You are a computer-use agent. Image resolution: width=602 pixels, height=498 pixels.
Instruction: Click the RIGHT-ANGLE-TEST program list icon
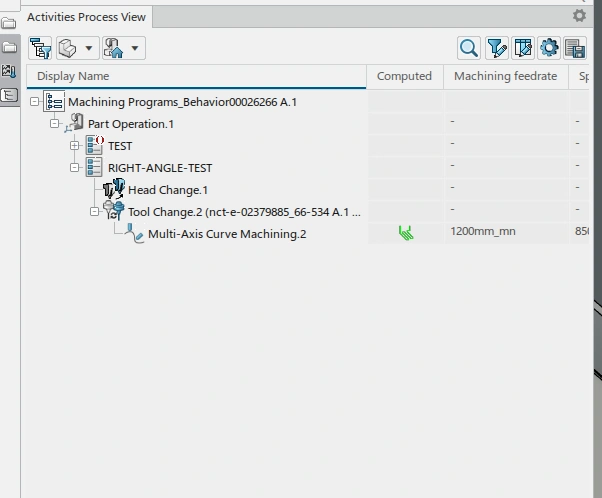pyautogui.click(x=94, y=167)
